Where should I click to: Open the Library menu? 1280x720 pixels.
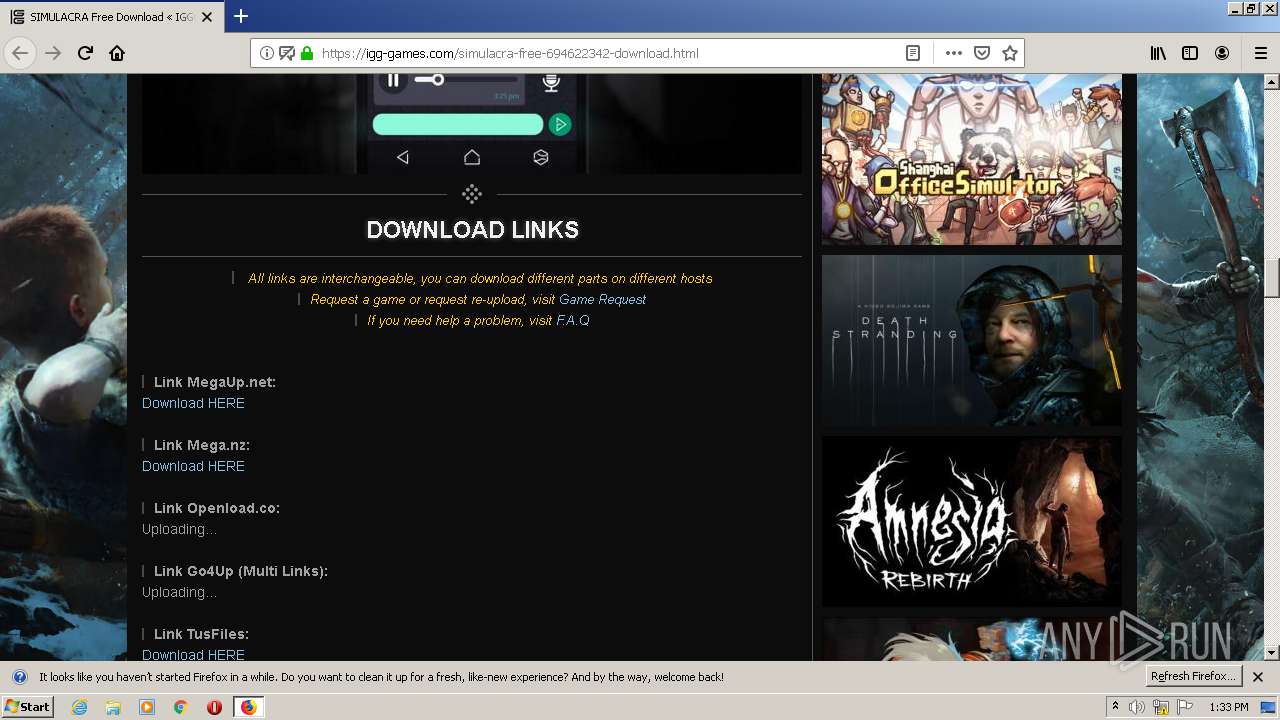[x=1158, y=53]
